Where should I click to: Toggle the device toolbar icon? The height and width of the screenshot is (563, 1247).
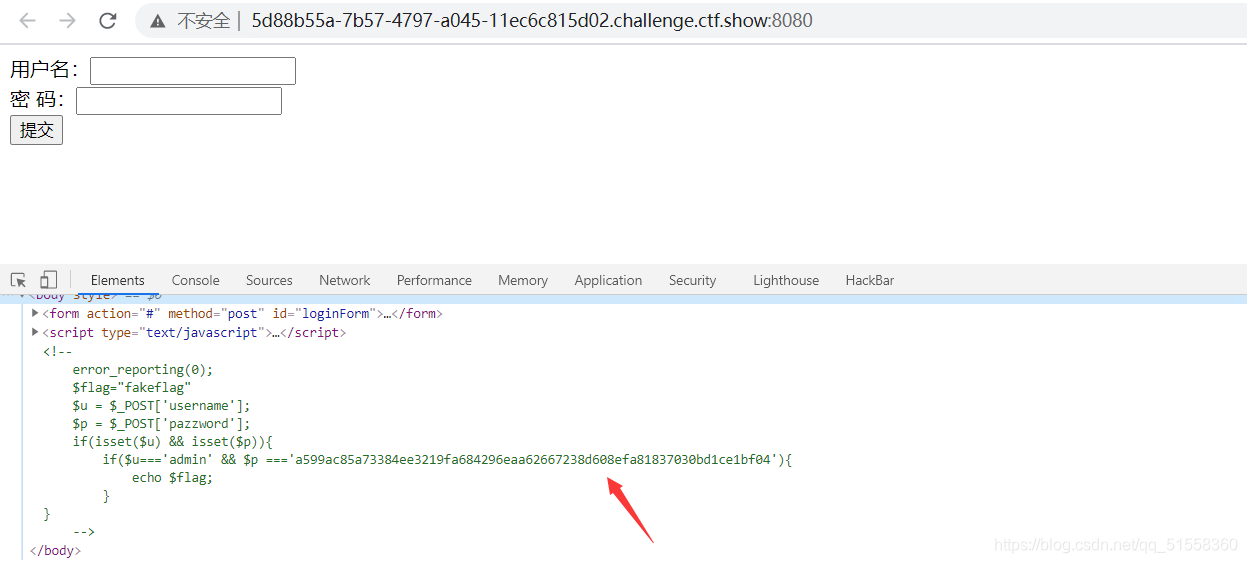pyautogui.click(x=48, y=280)
